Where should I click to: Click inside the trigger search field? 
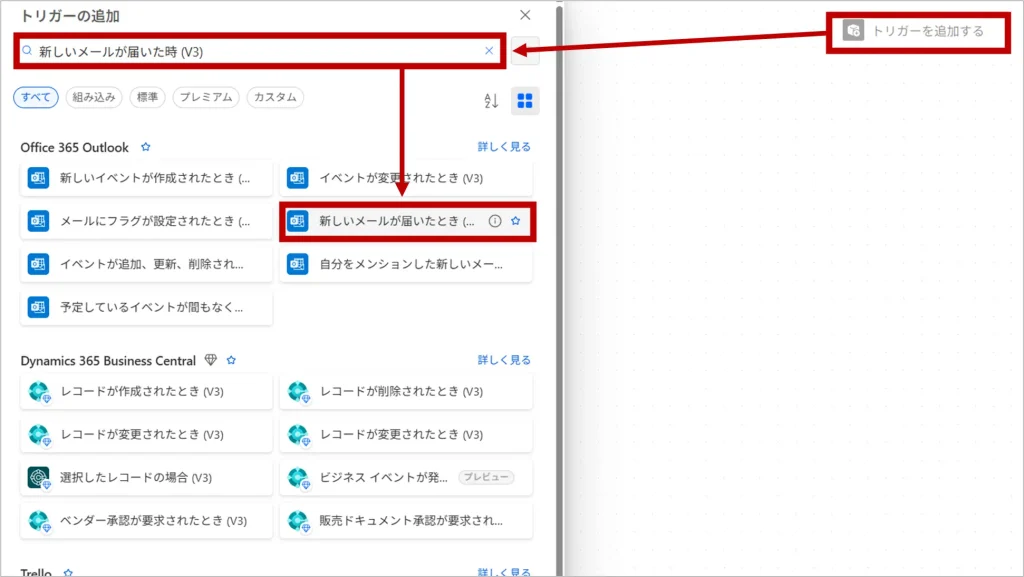coord(250,51)
